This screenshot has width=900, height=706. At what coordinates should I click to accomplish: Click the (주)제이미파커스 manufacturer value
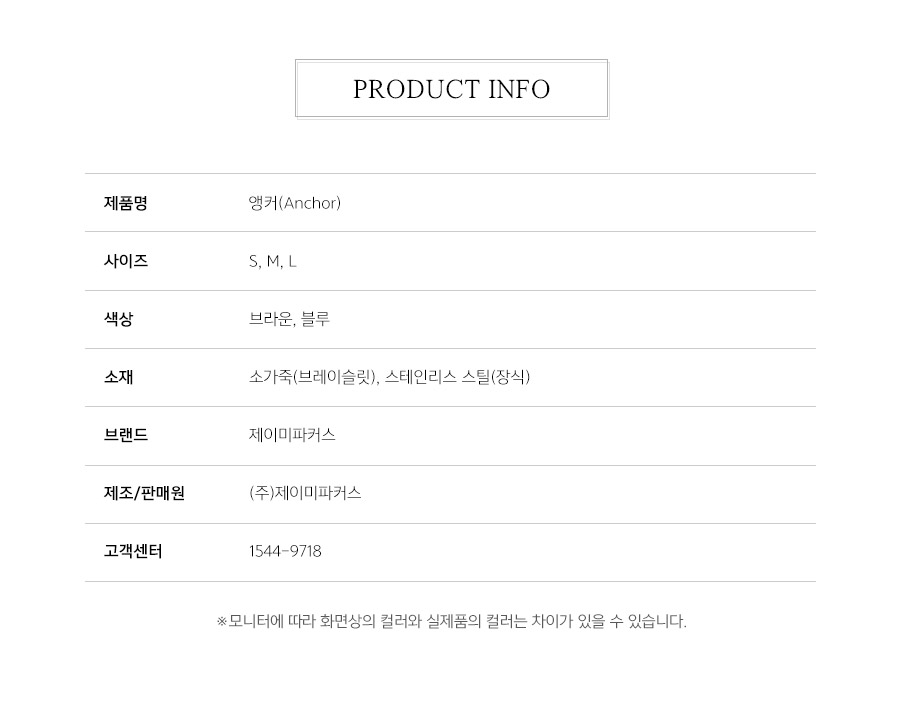pos(305,493)
